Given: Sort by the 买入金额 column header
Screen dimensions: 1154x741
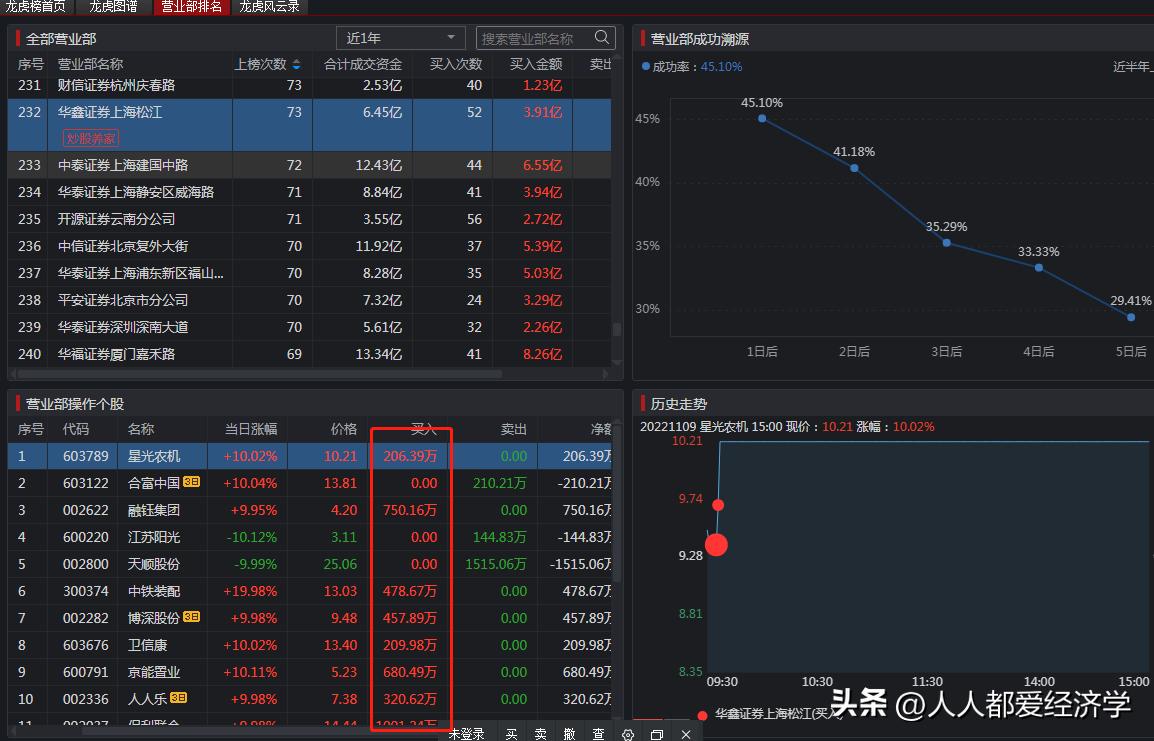Looking at the screenshot, I should 536,65.
